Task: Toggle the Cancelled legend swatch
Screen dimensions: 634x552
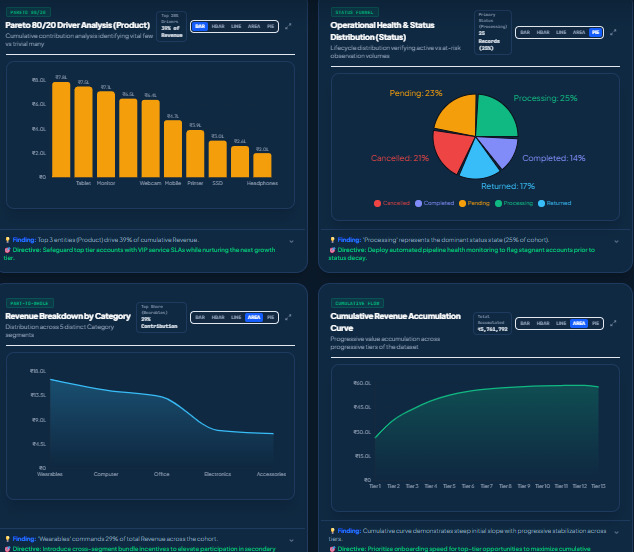Action: pos(377,203)
